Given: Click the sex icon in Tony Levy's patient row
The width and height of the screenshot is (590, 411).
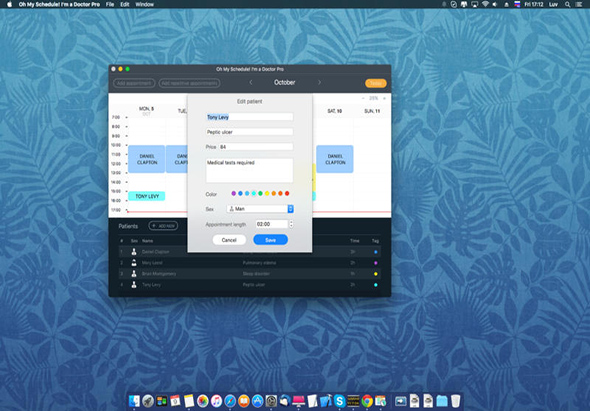Looking at the screenshot, I should 134,285.
